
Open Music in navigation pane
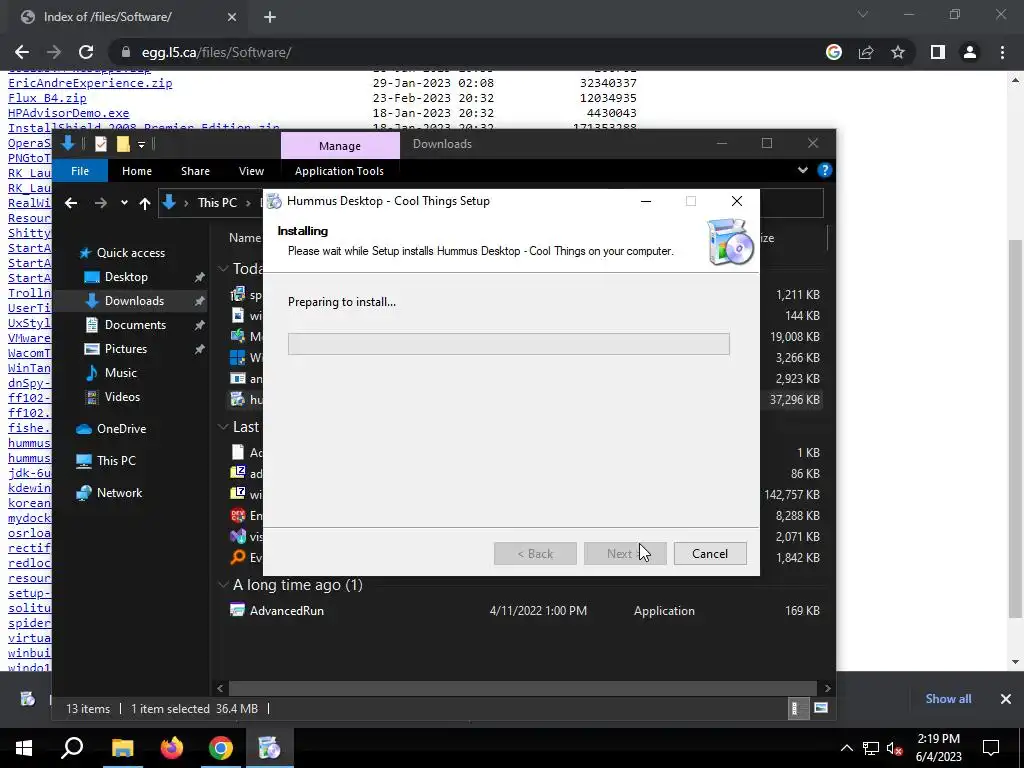tap(120, 373)
